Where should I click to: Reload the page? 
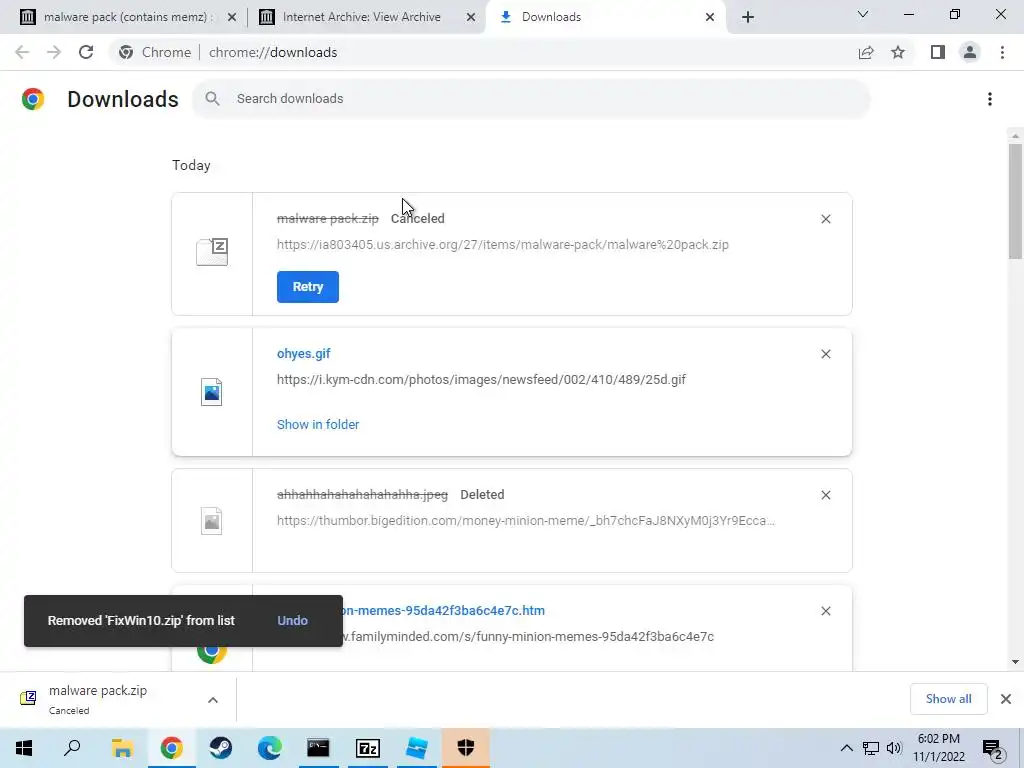(86, 52)
